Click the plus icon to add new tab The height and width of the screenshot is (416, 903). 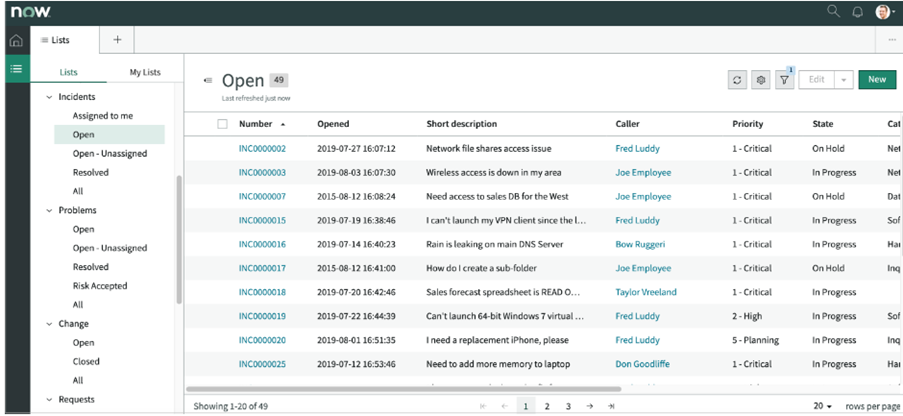(117, 40)
